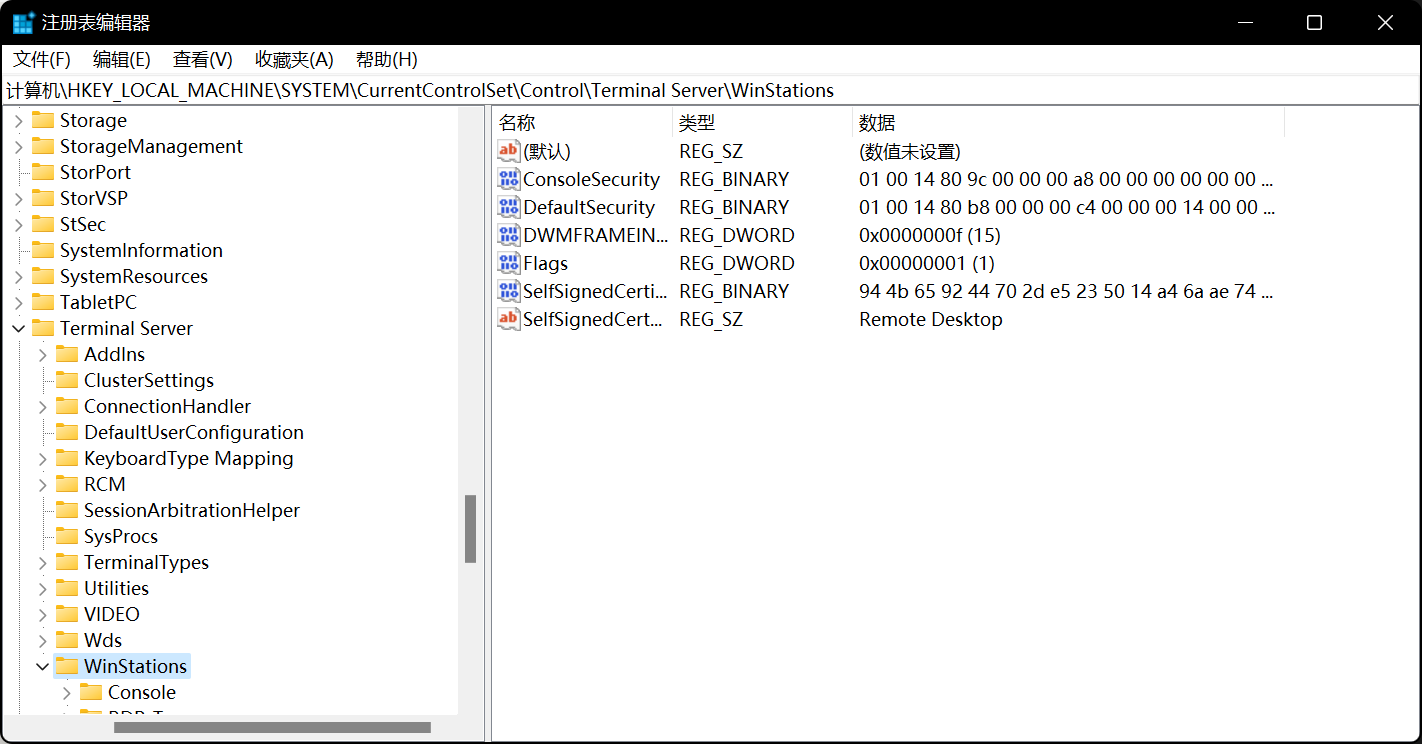This screenshot has height=744, width=1422.
Task: Click the registry path address bar
Action: click(x=710, y=91)
